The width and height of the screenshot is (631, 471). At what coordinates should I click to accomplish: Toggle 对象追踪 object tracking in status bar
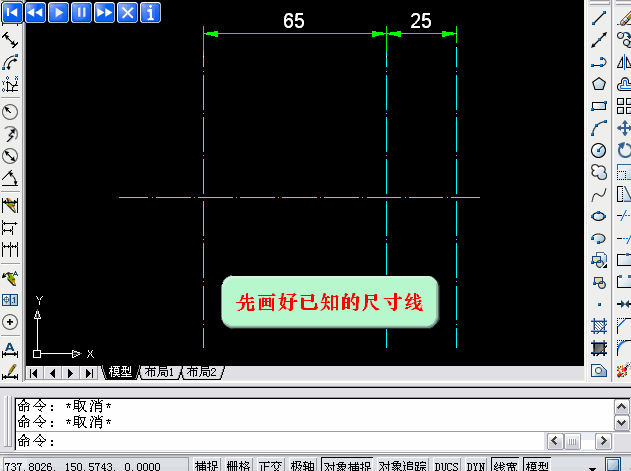[x=402, y=466]
